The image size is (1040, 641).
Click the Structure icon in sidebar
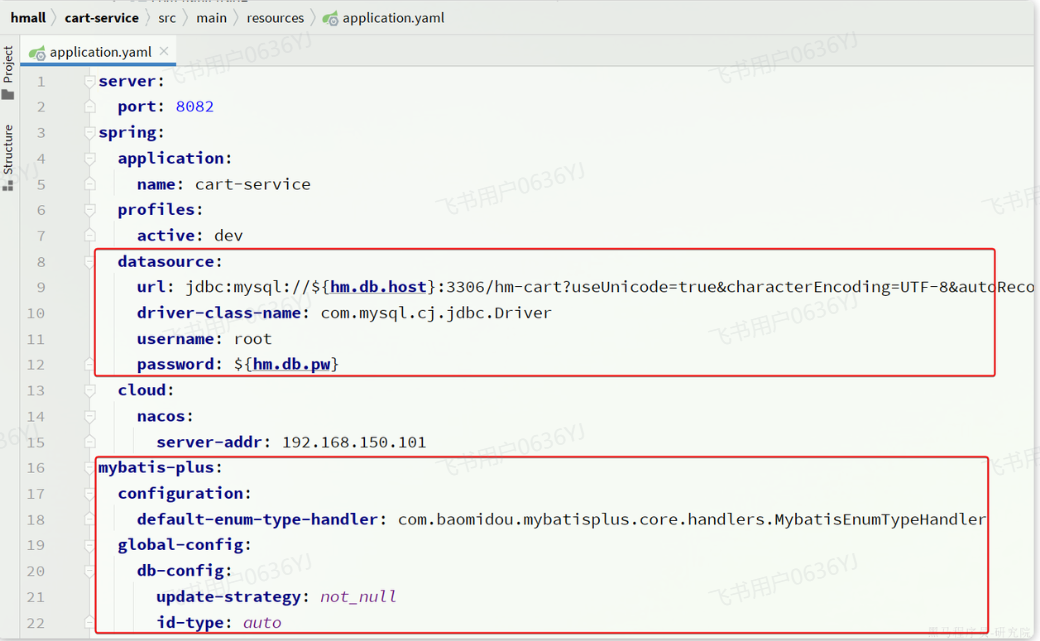[8, 185]
